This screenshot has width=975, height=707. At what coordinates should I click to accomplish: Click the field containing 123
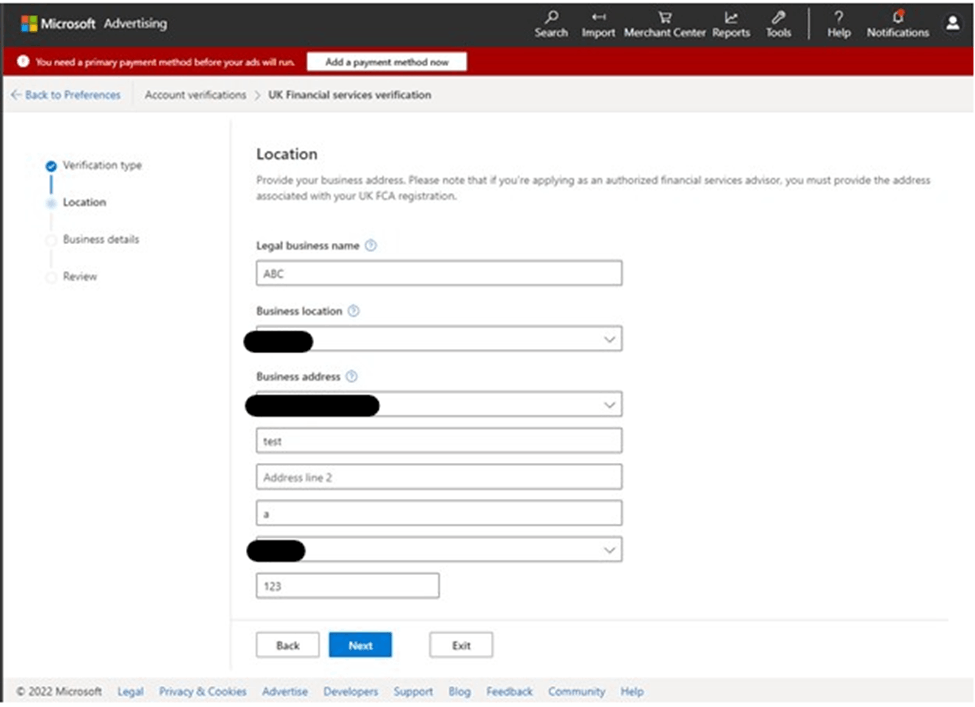[348, 586]
